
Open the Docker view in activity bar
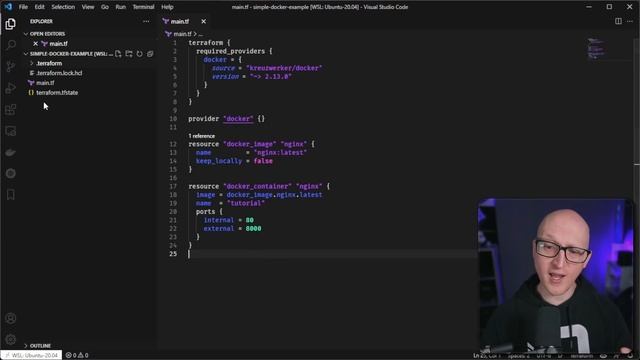pyautogui.click(x=11, y=152)
